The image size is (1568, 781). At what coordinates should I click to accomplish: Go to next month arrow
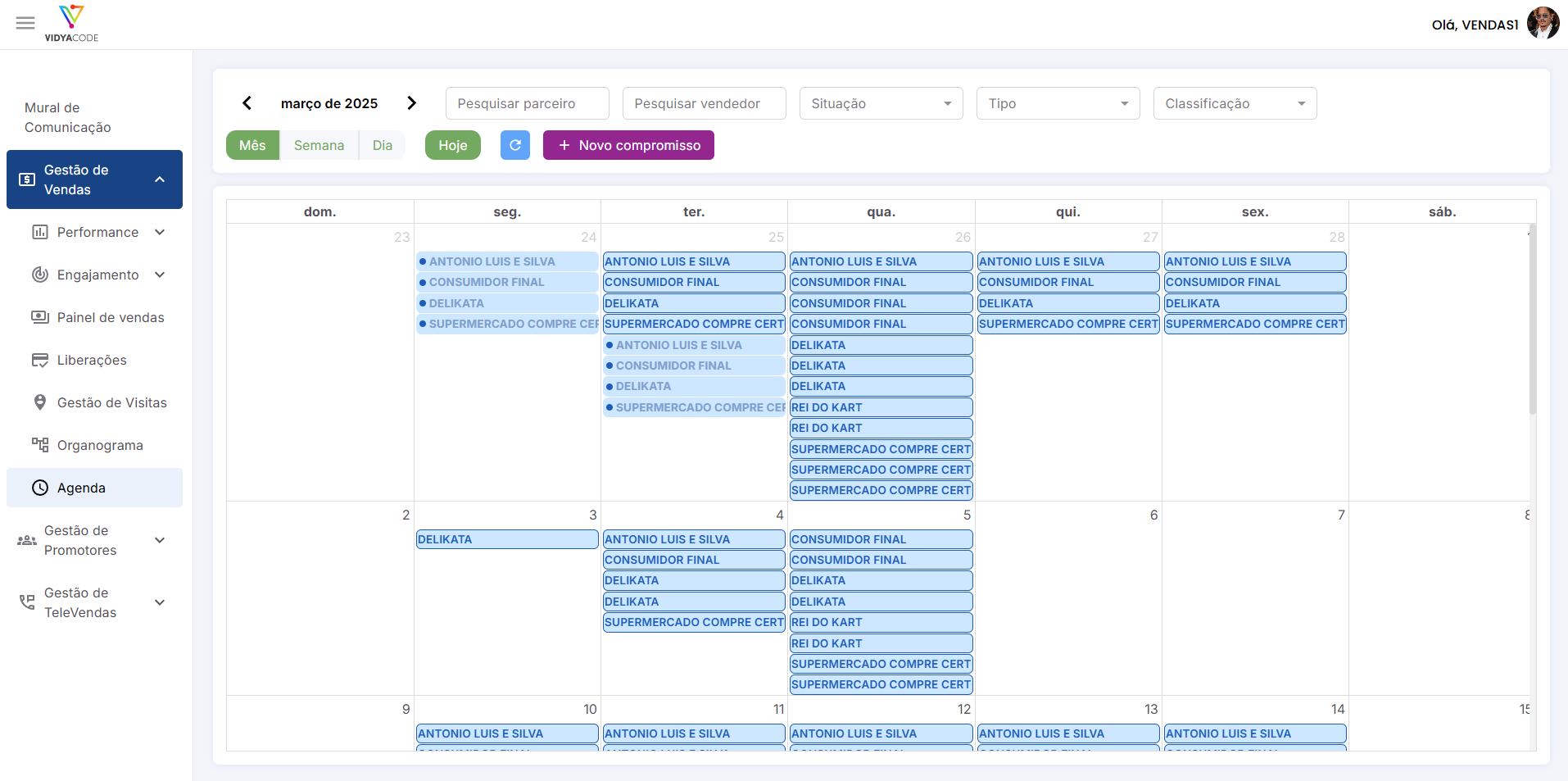[412, 103]
